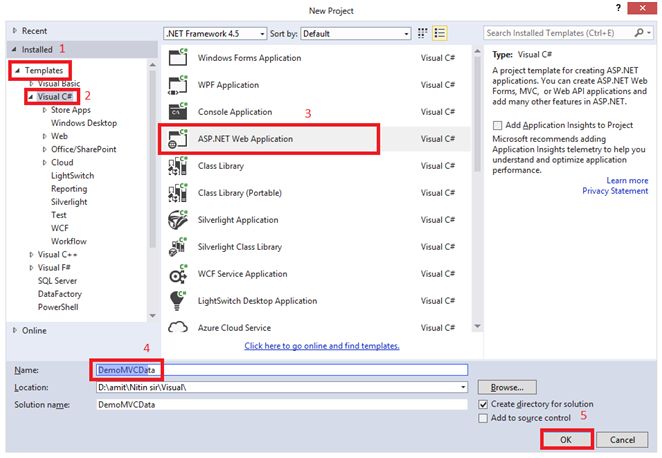This screenshot has height=458, width=662.
Task: Click the template list scroll down arrow
Action: (478, 326)
